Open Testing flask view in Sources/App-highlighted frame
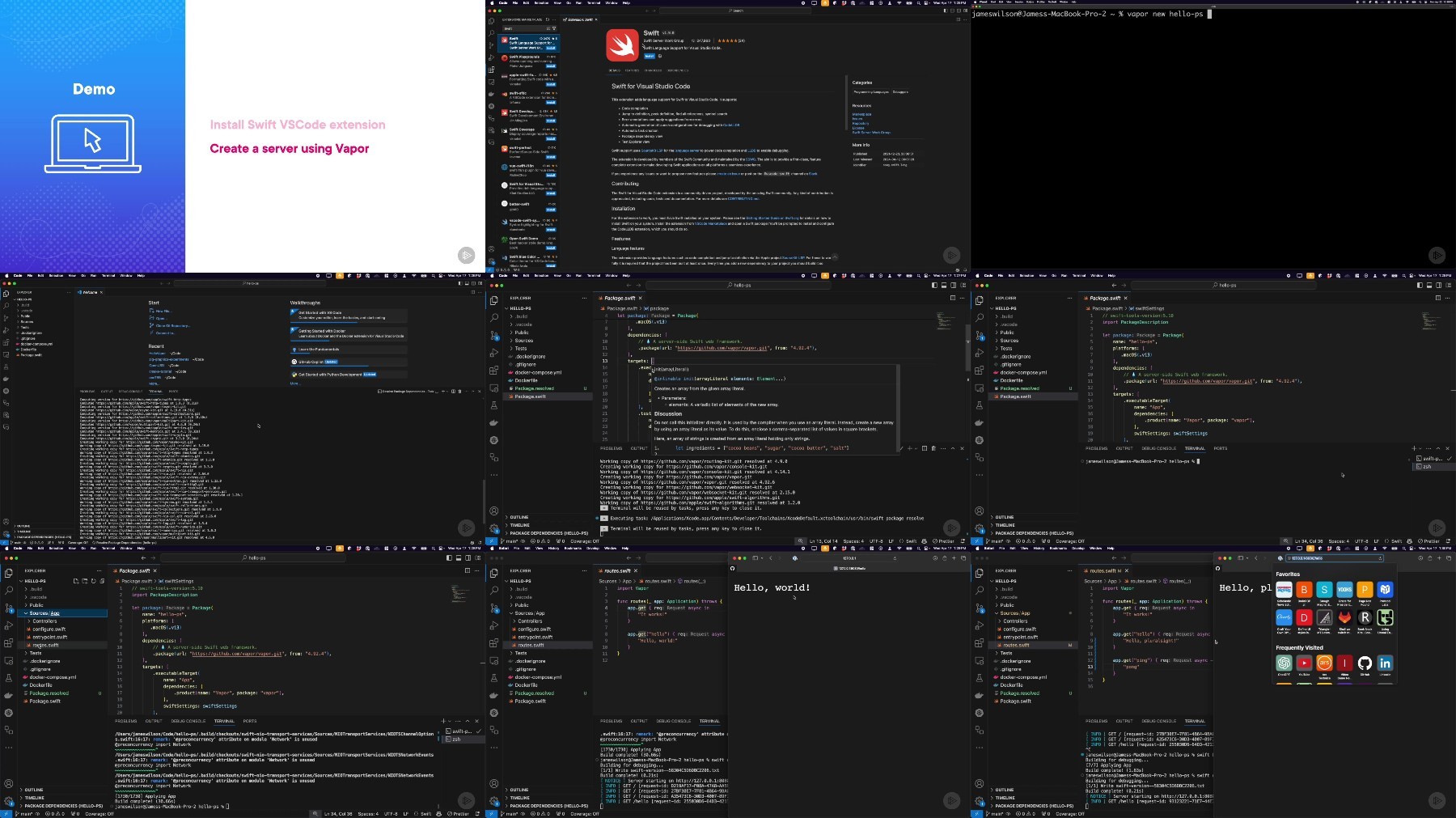Screen dimensions: 1456x818 click(x=9, y=678)
